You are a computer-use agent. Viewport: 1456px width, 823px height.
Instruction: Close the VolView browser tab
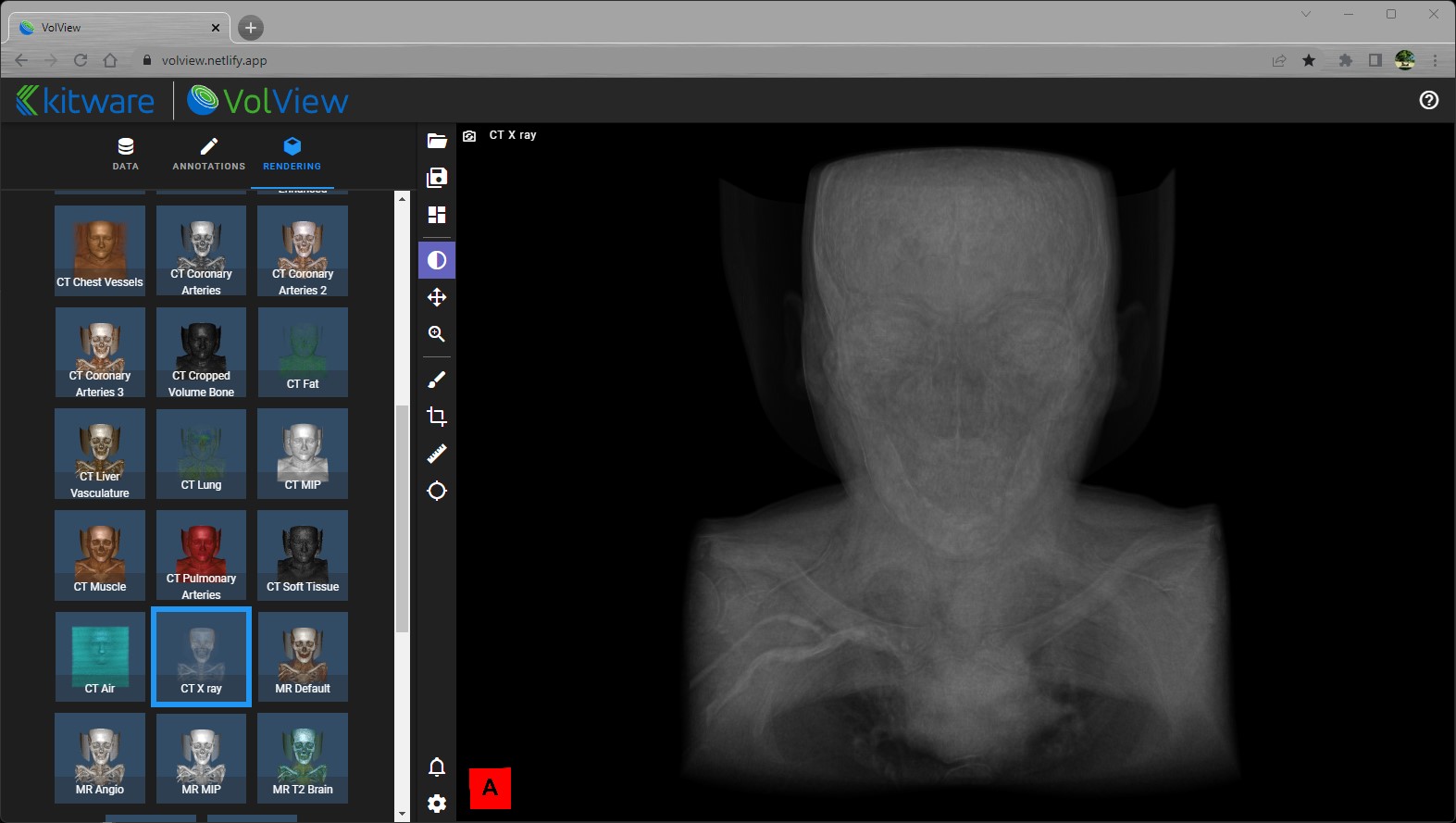pos(216,28)
